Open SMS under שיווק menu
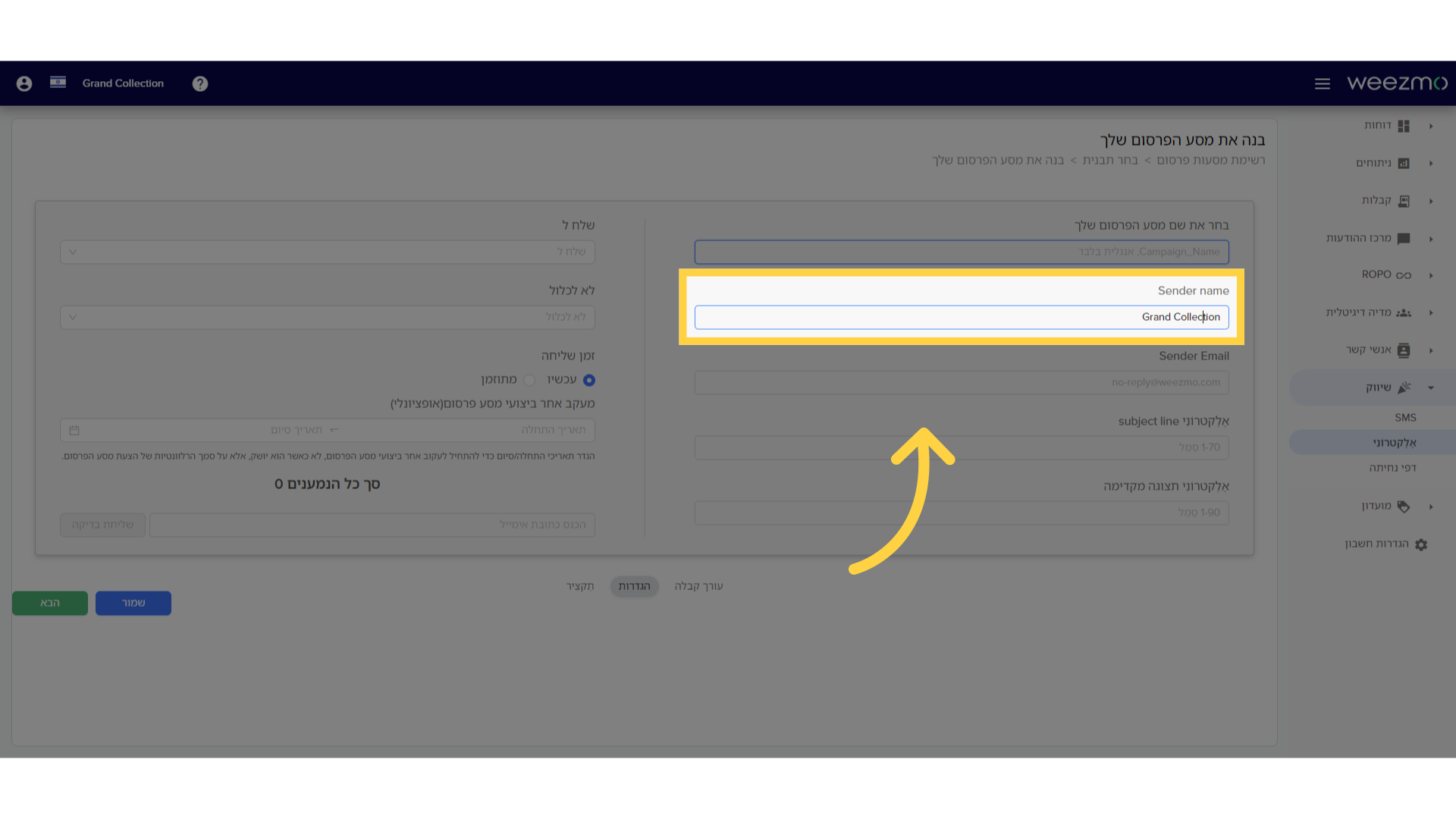1456x819 pixels. point(1405,418)
